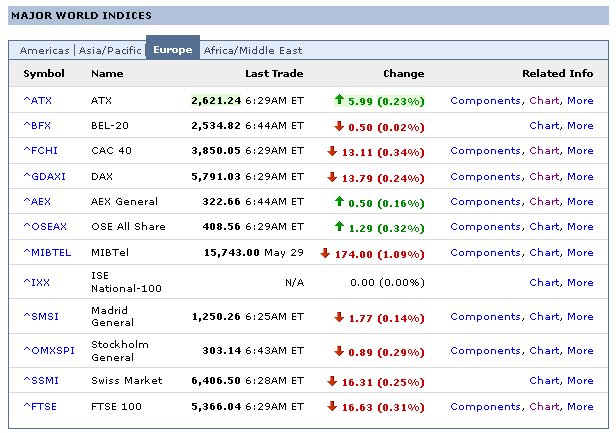The height and width of the screenshot is (433, 616).
Task: Click the red down arrow in FTSE 100 row
Action: coord(332,406)
